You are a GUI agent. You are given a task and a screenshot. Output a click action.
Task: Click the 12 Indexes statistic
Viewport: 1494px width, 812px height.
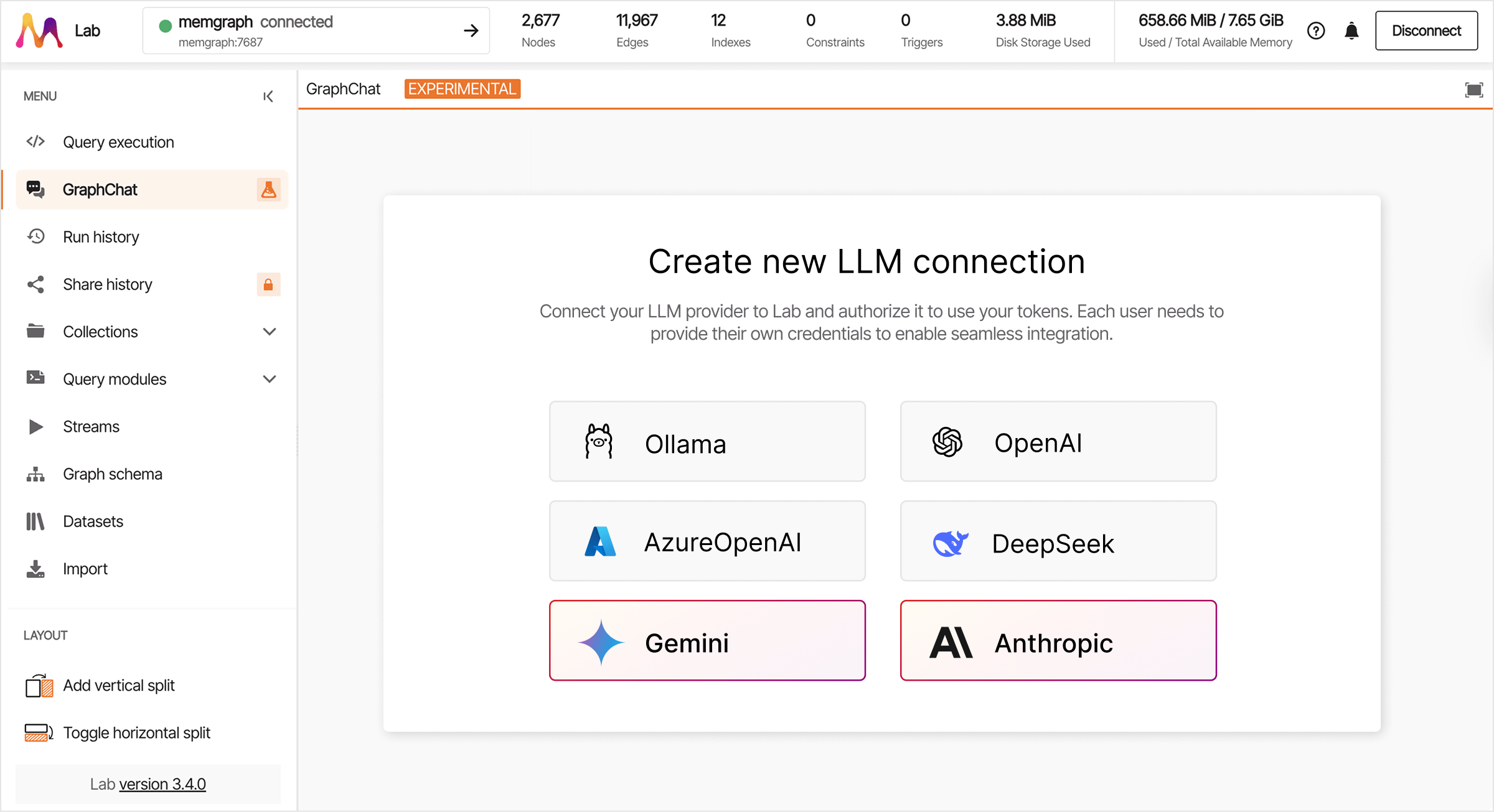pyautogui.click(x=731, y=30)
